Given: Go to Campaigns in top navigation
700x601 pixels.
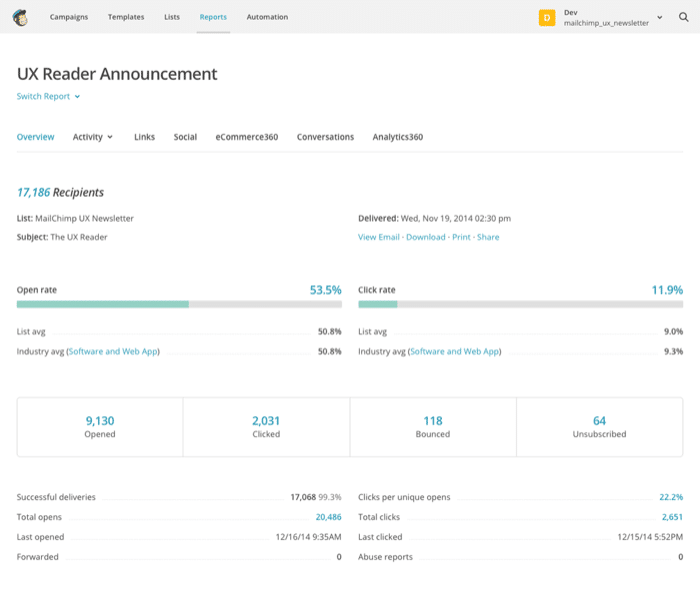Looking at the screenshot, I should click(x=69, y=17).
